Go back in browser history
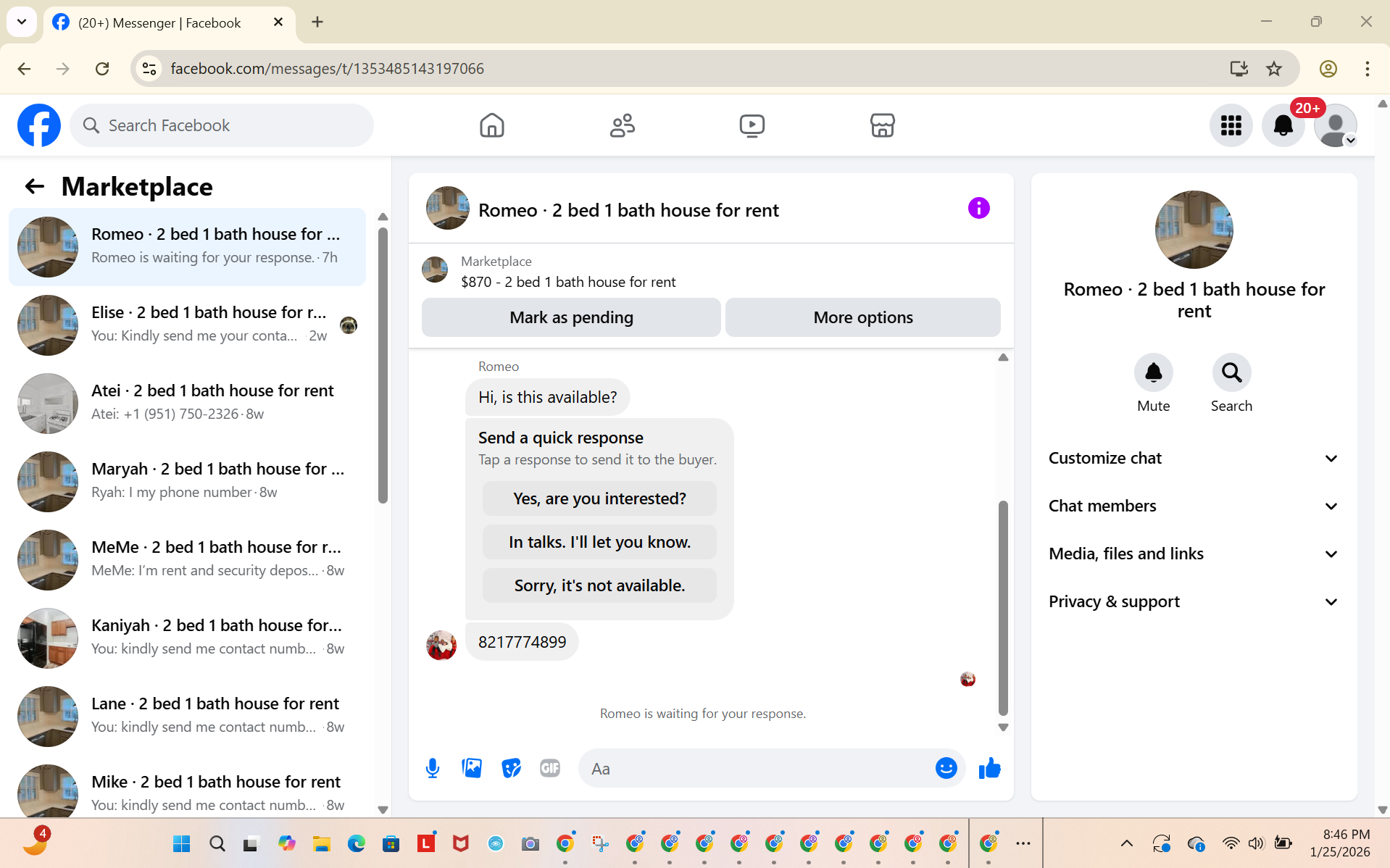The image size is (1390, 868). click(24, 69)
